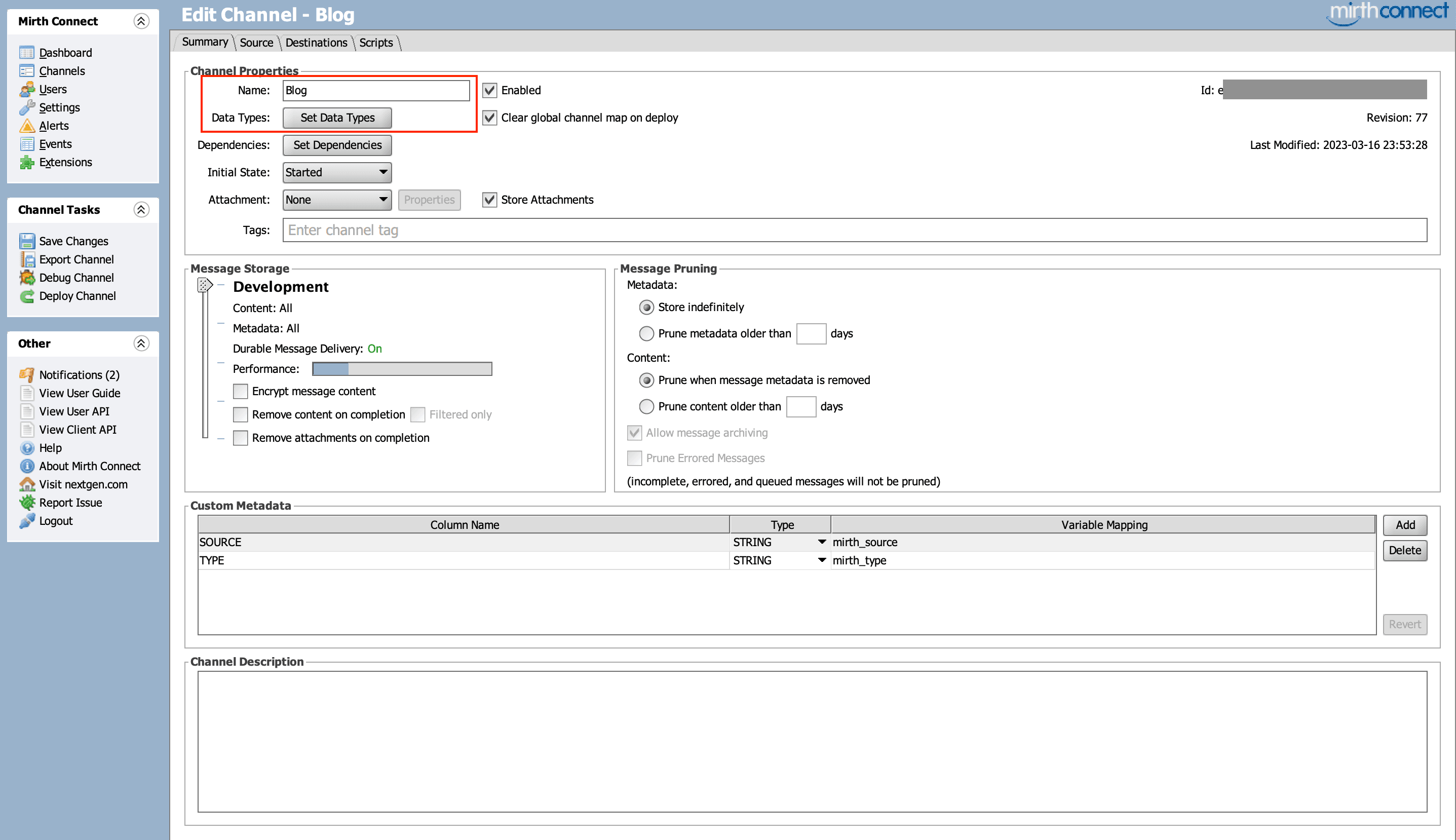This screenshot has height=840, width=1456.
Task: Toggle Clear global channel map on deploy
Action: pyautogui.click(x=489, y=118)
